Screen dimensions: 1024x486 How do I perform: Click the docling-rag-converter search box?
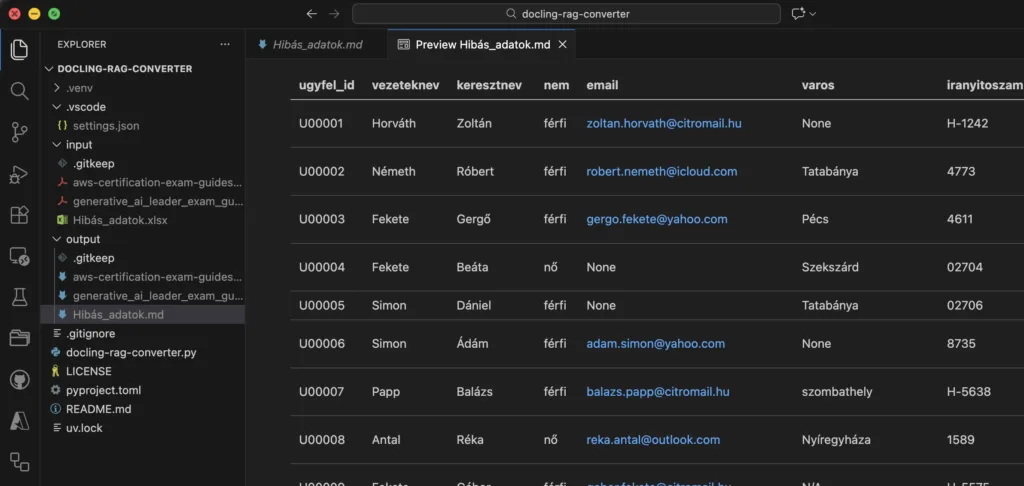(566, 14)
